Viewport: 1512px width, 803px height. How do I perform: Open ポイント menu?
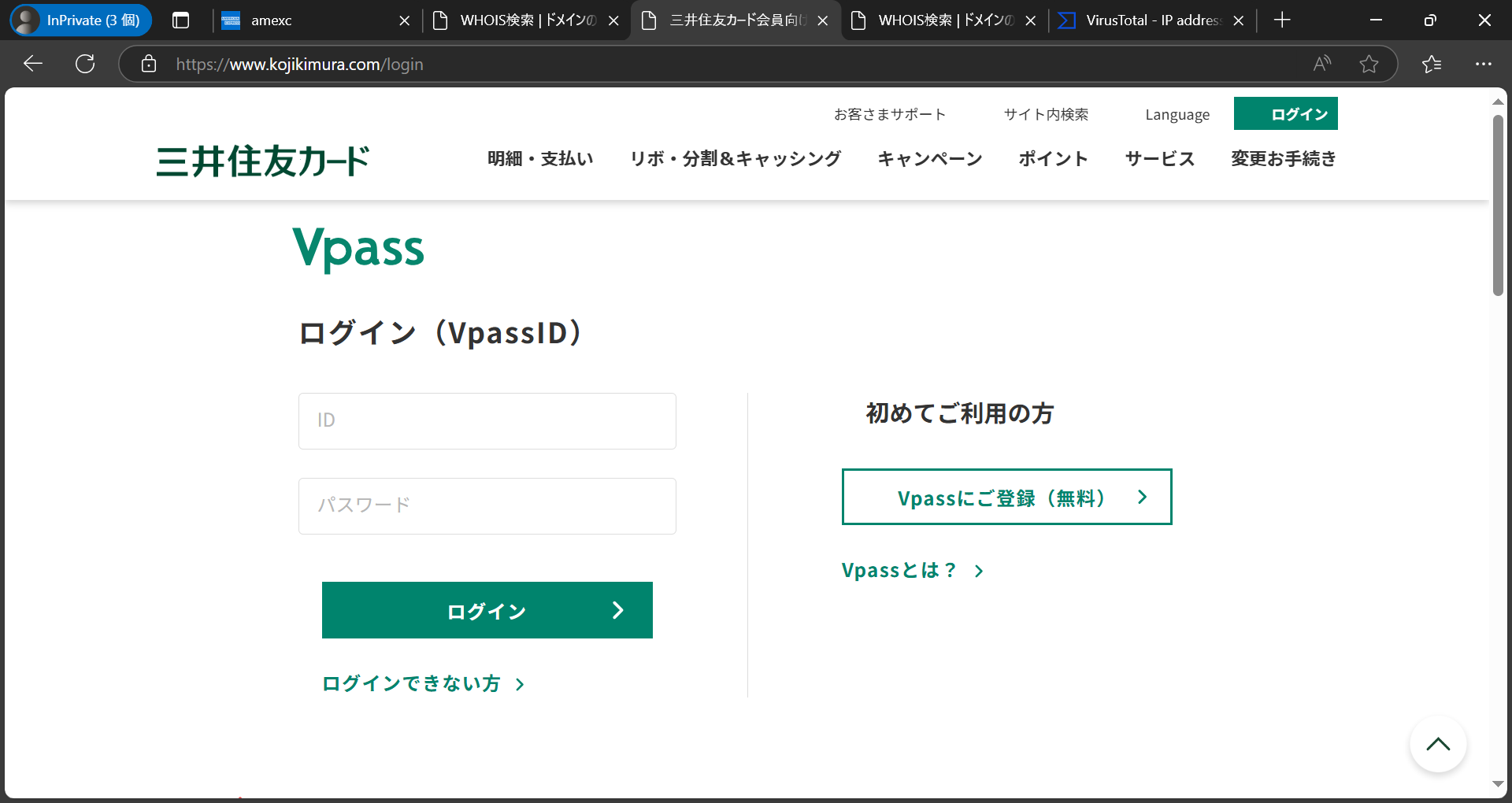1053,158
